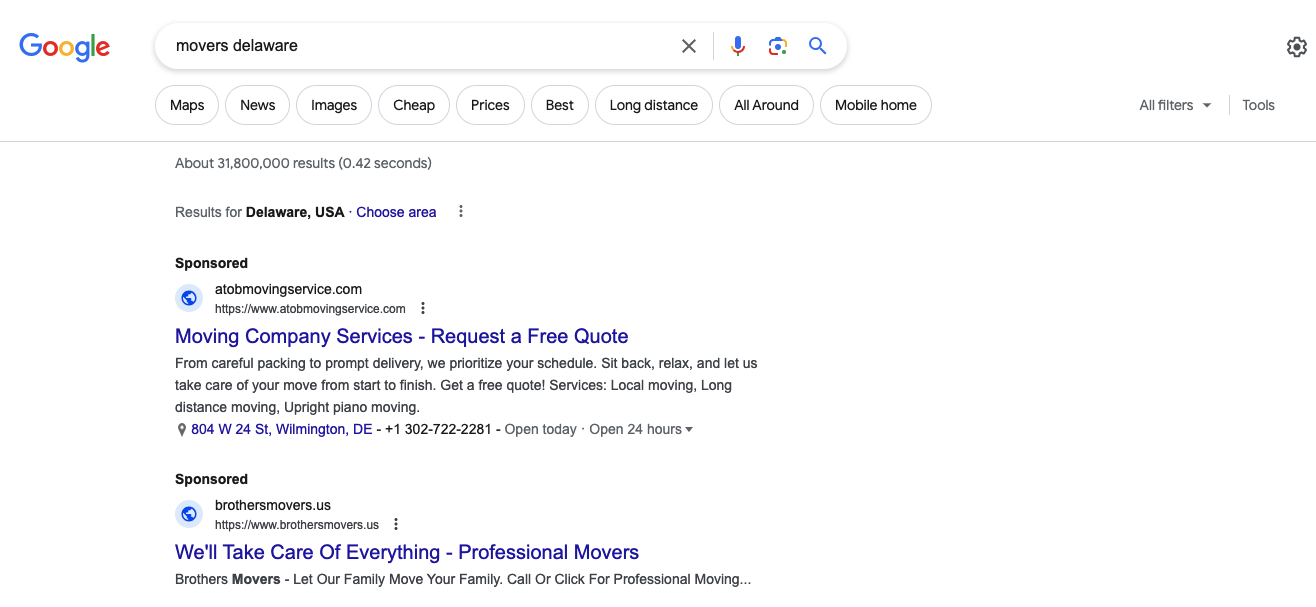This screenshot has width=1316, height=607.
Task: Open Moving Company Services - Request a Free Quote
Action: coord(401,336)
